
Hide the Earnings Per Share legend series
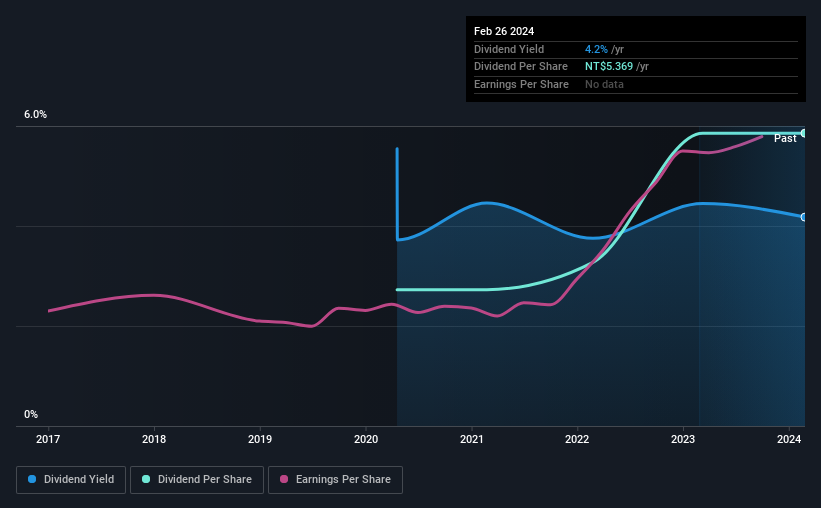tap(334, 480)
